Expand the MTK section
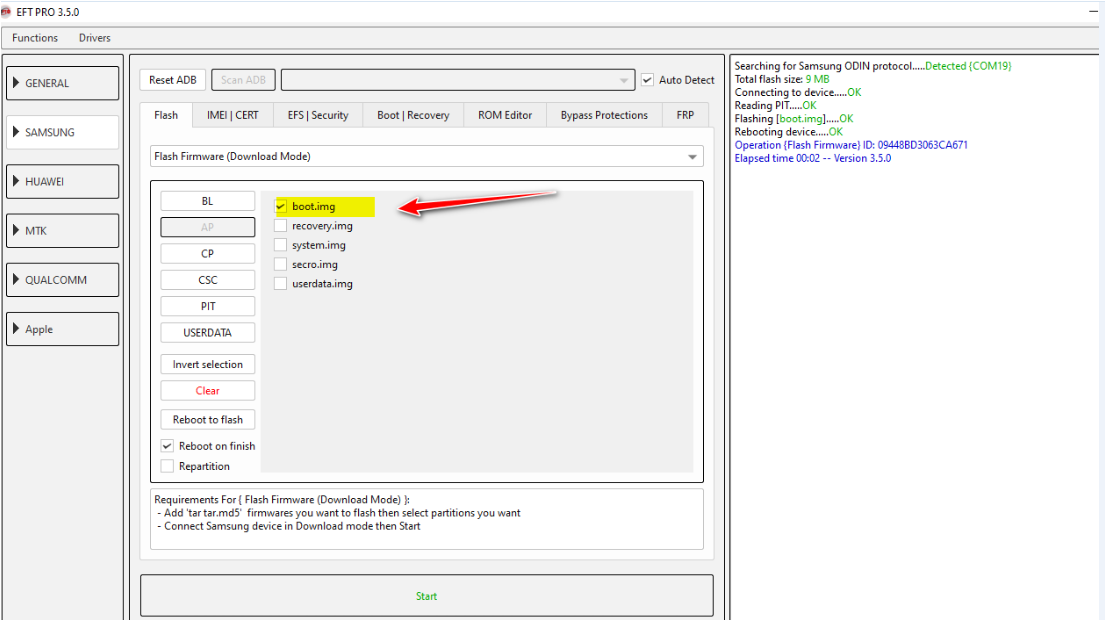This screenshot has height=626, width=1106. click(x=63, y=231)
